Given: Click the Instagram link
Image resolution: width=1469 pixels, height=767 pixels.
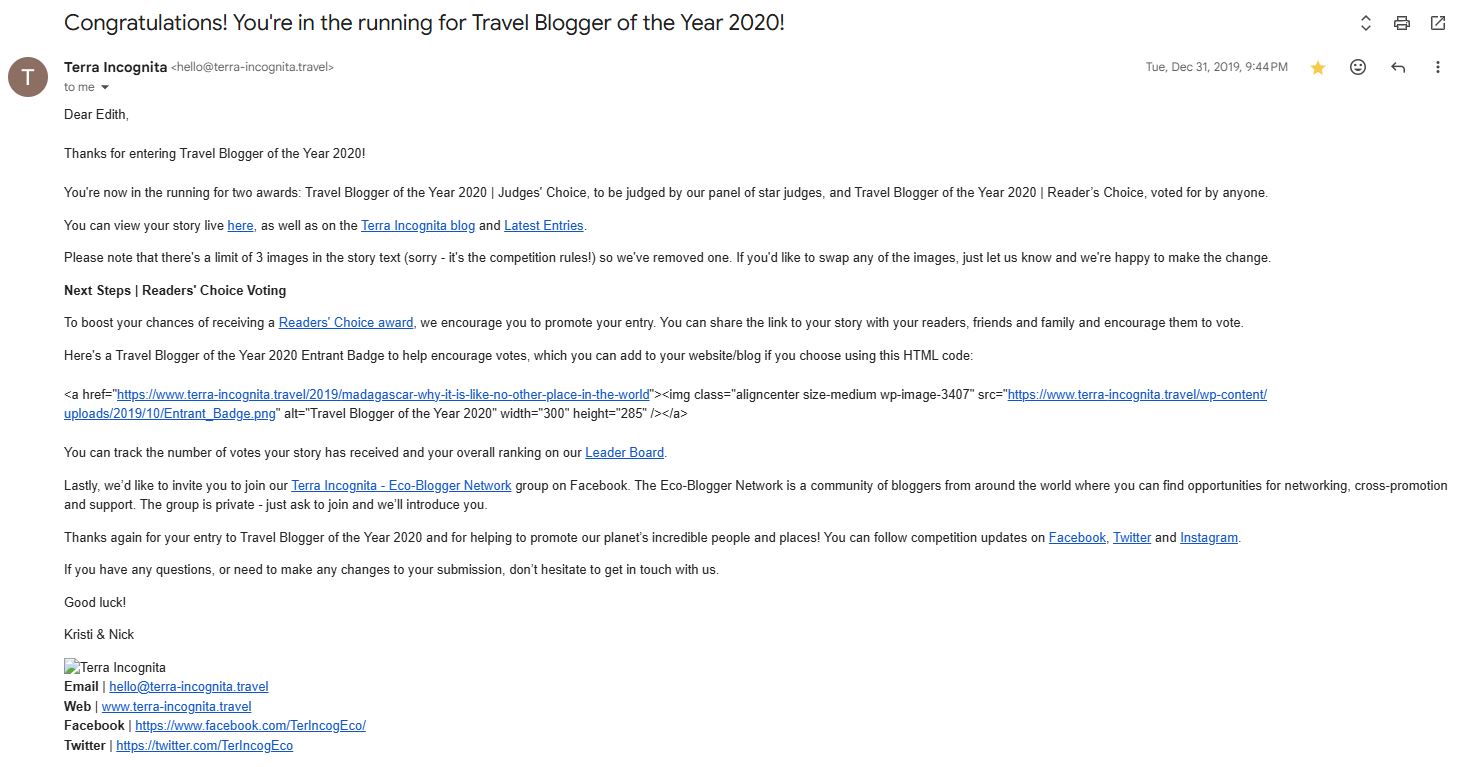Looking at the screenshot, I should tap(1209, 538).
